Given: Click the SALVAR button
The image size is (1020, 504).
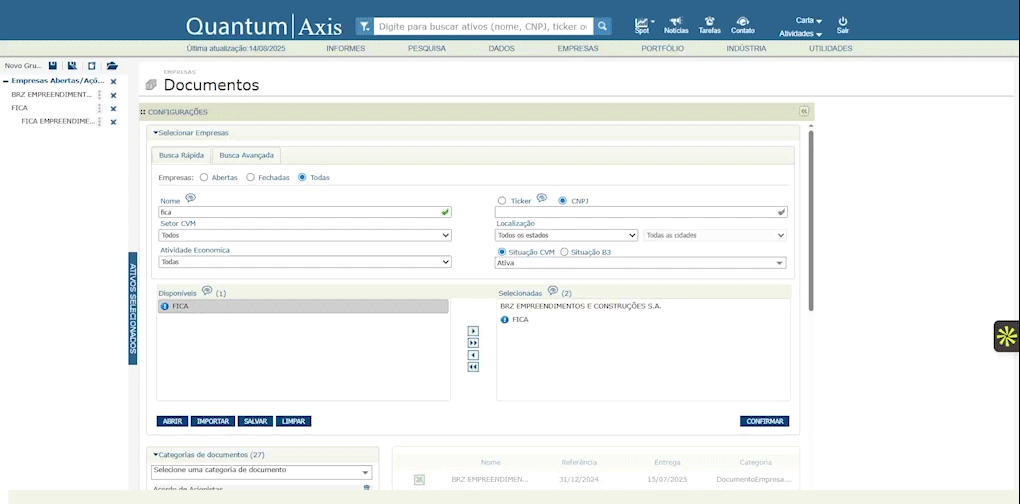Looking at the screenshot, I should pos(256,421).
